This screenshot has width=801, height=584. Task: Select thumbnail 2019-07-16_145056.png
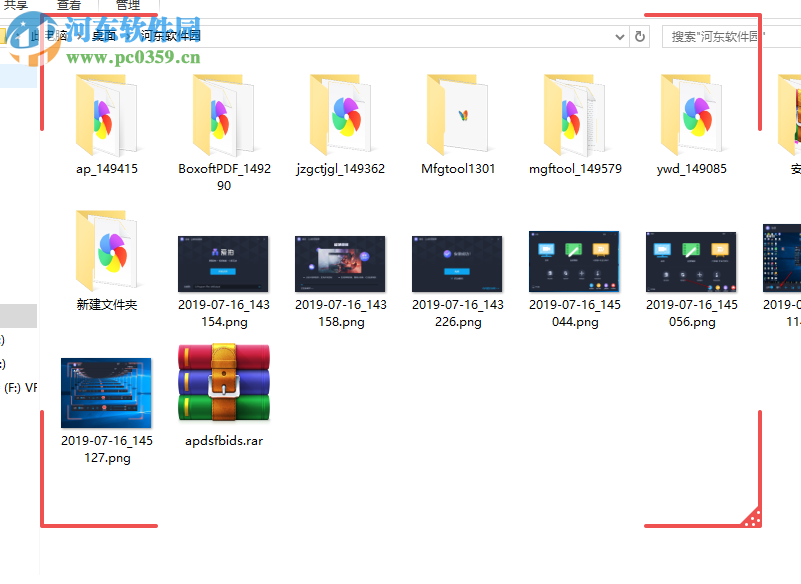[x=691, y=262]
